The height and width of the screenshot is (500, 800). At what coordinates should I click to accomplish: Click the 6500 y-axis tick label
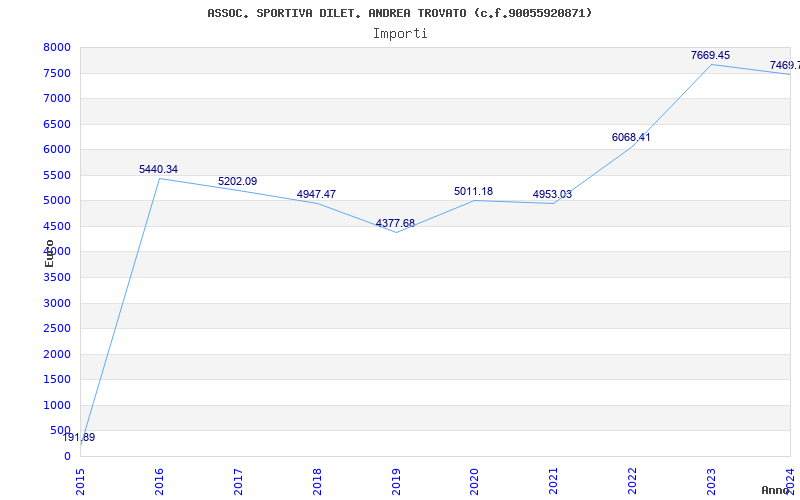pos(57,124)
